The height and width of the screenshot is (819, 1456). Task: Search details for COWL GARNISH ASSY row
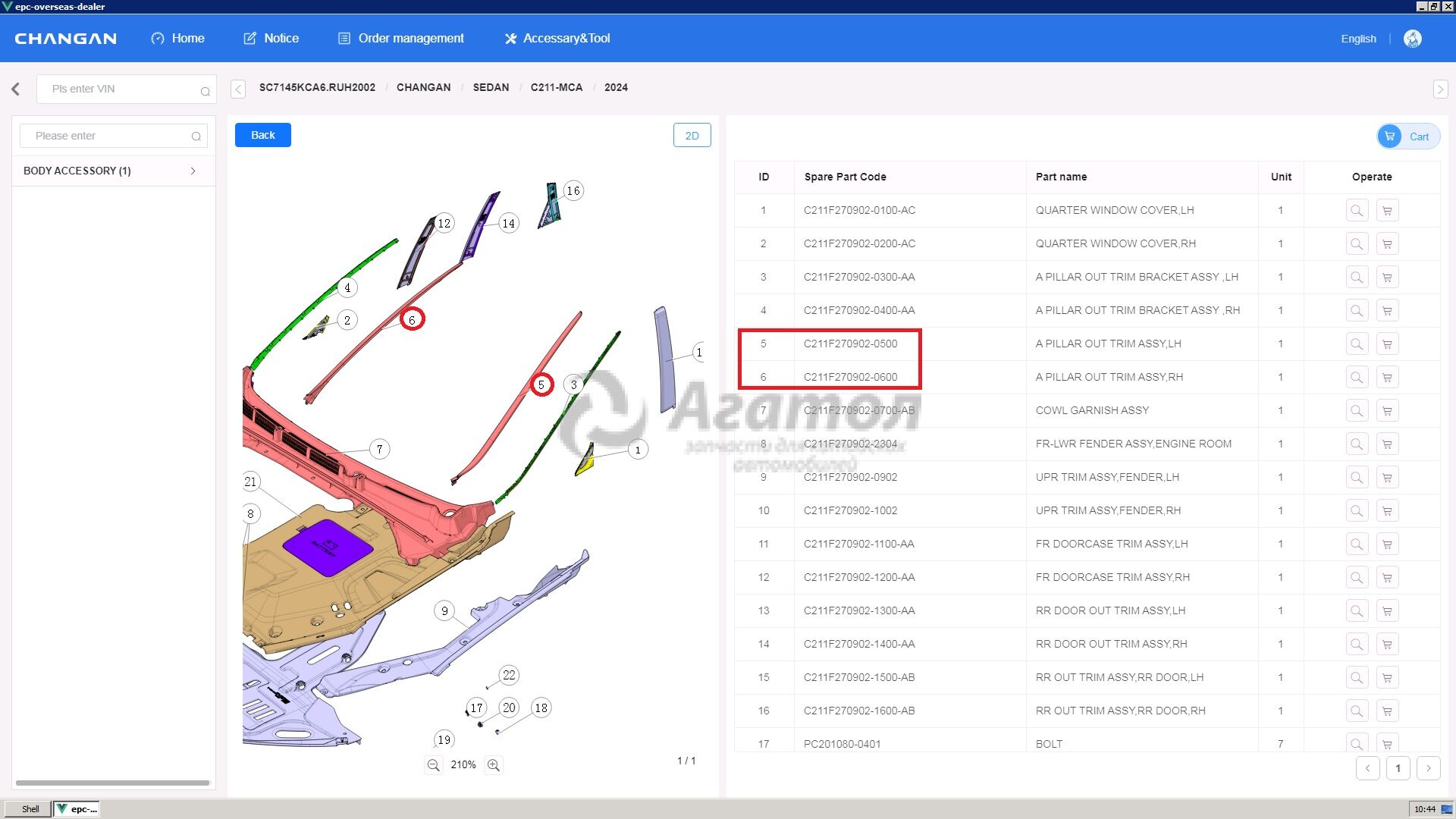tap(1356, 411)
